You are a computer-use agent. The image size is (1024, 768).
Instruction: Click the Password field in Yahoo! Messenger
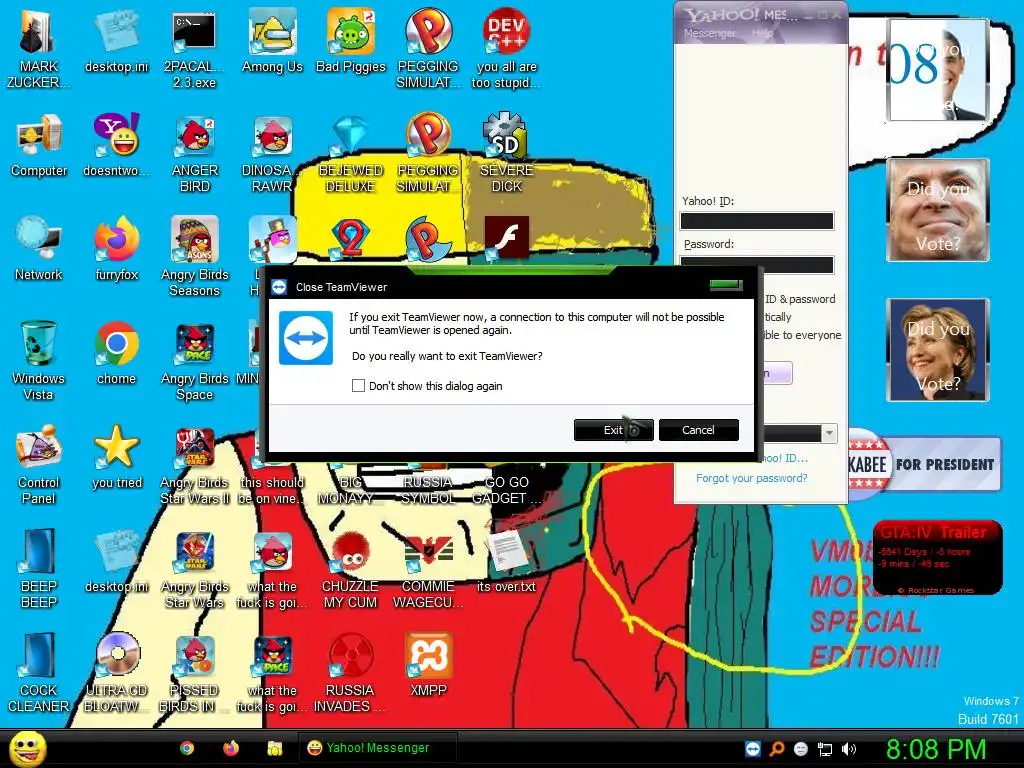click(x=757, y=264)
